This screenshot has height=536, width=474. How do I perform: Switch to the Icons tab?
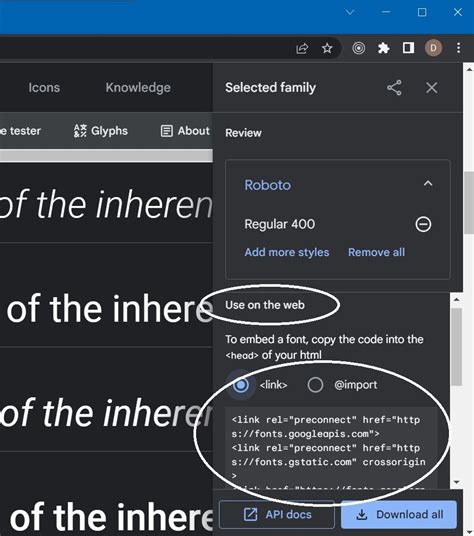[x=44, y=88]
